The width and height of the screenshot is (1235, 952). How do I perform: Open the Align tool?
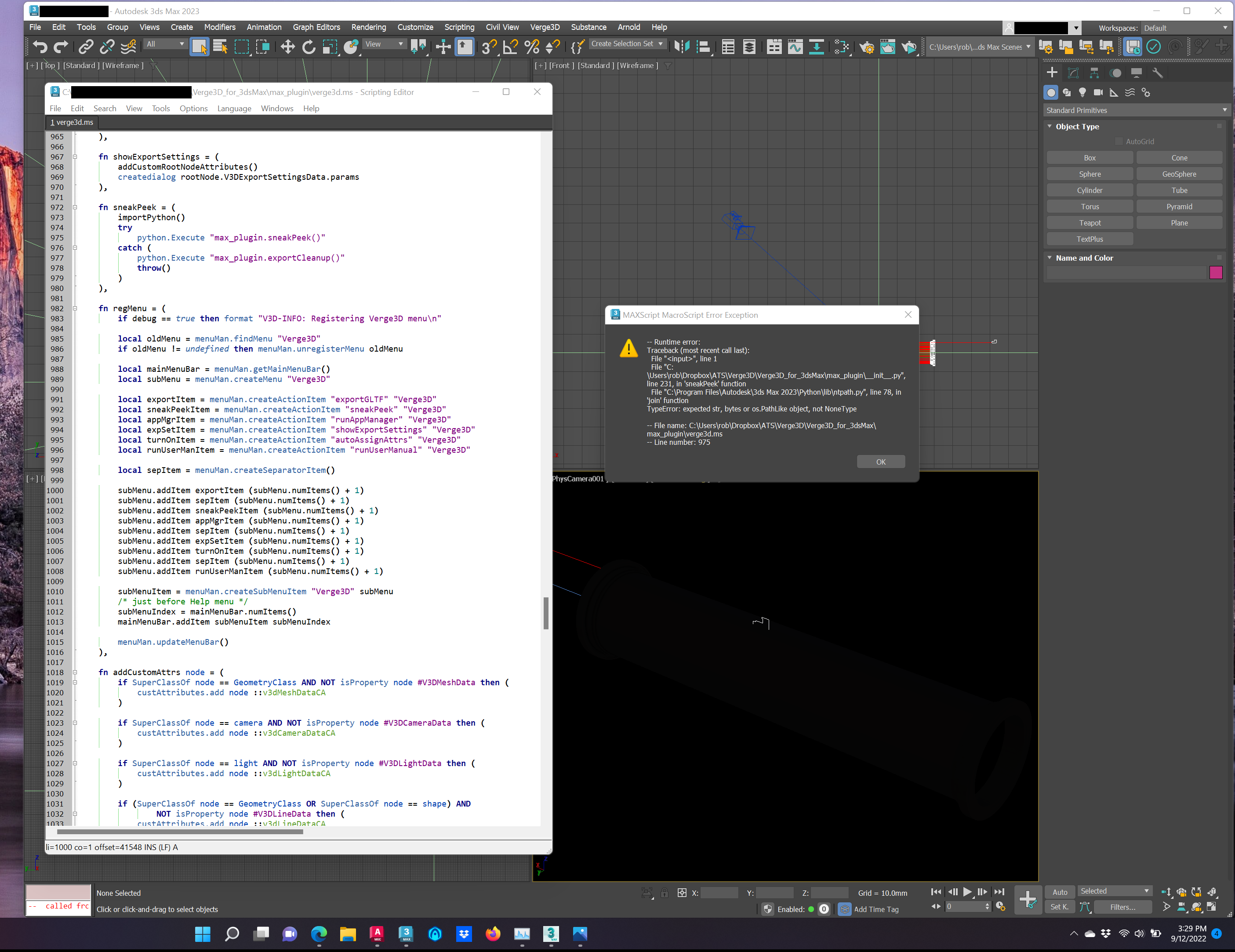[x=704, y=47]
